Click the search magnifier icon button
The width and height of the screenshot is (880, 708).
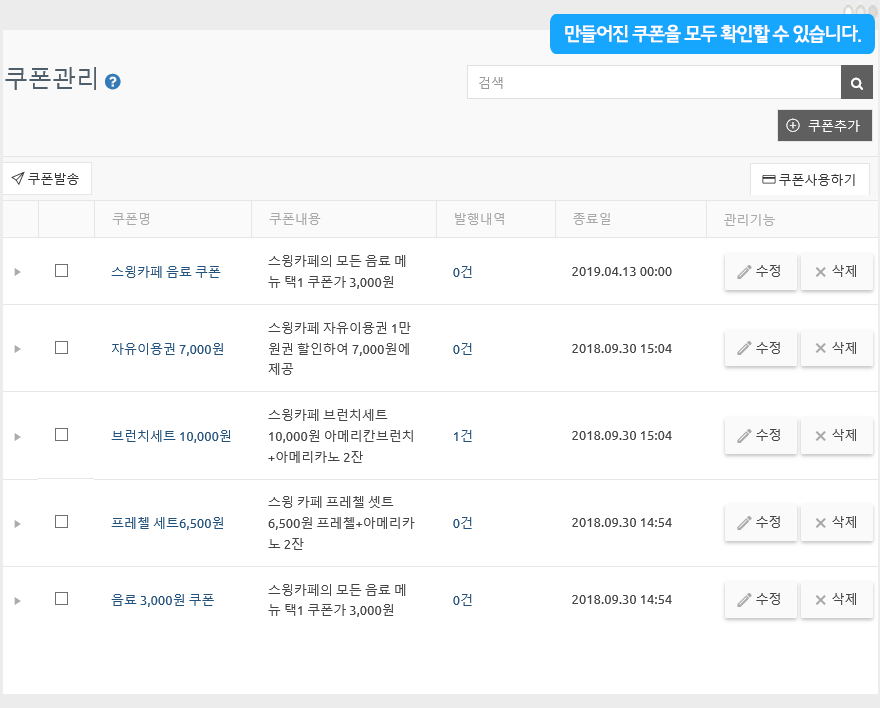tap(856, 83)
